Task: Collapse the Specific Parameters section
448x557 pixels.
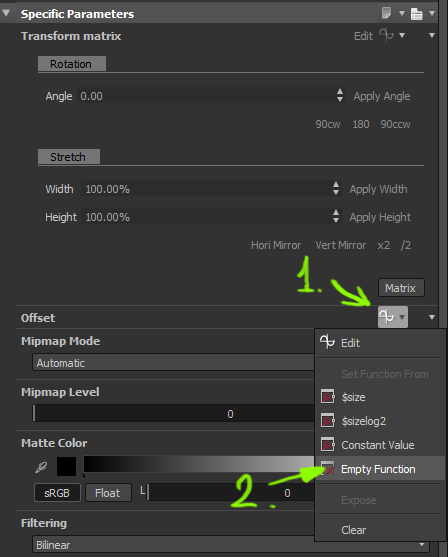Action: click(x=6, y=13)
